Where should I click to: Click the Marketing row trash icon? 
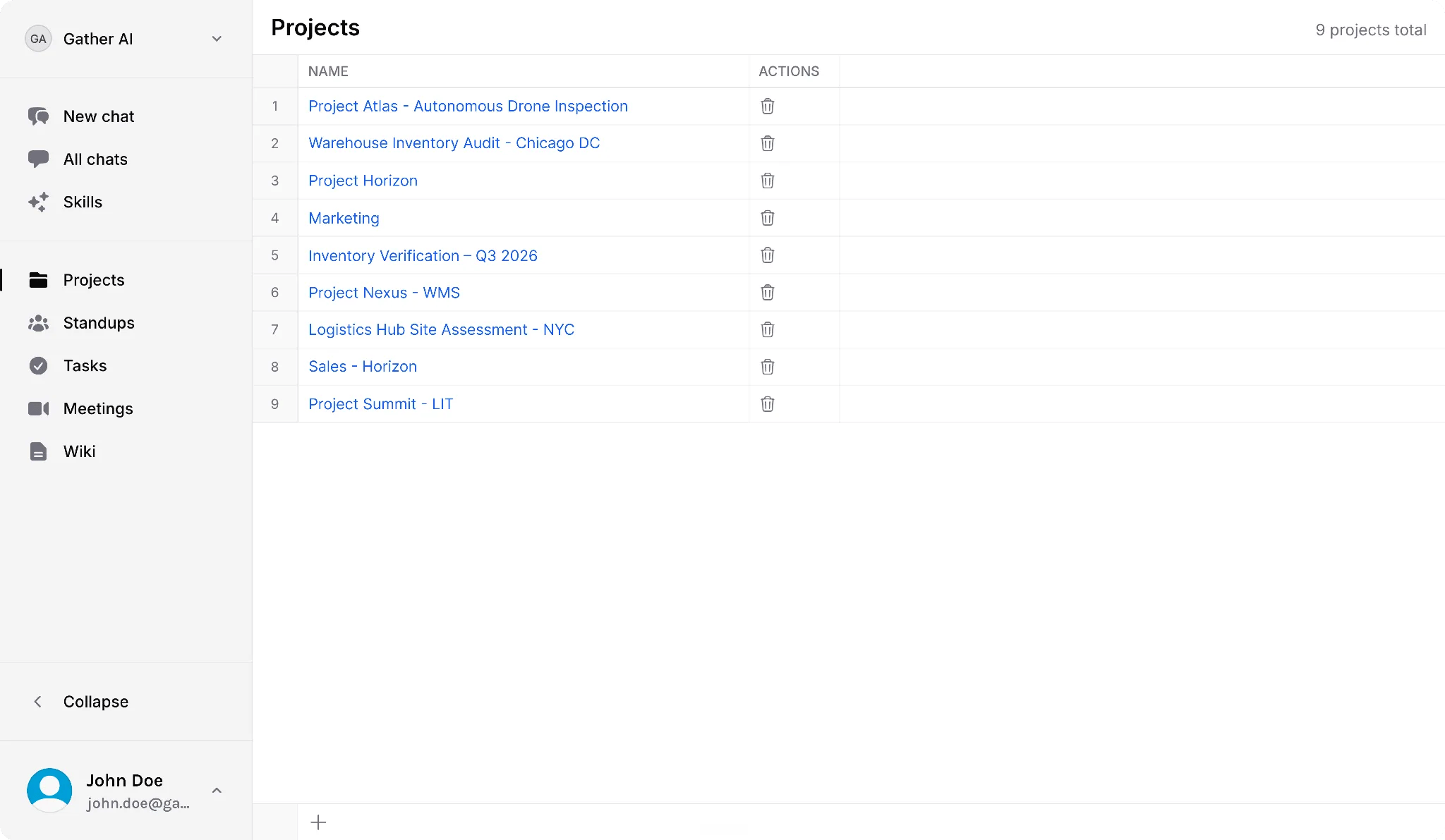768,218
